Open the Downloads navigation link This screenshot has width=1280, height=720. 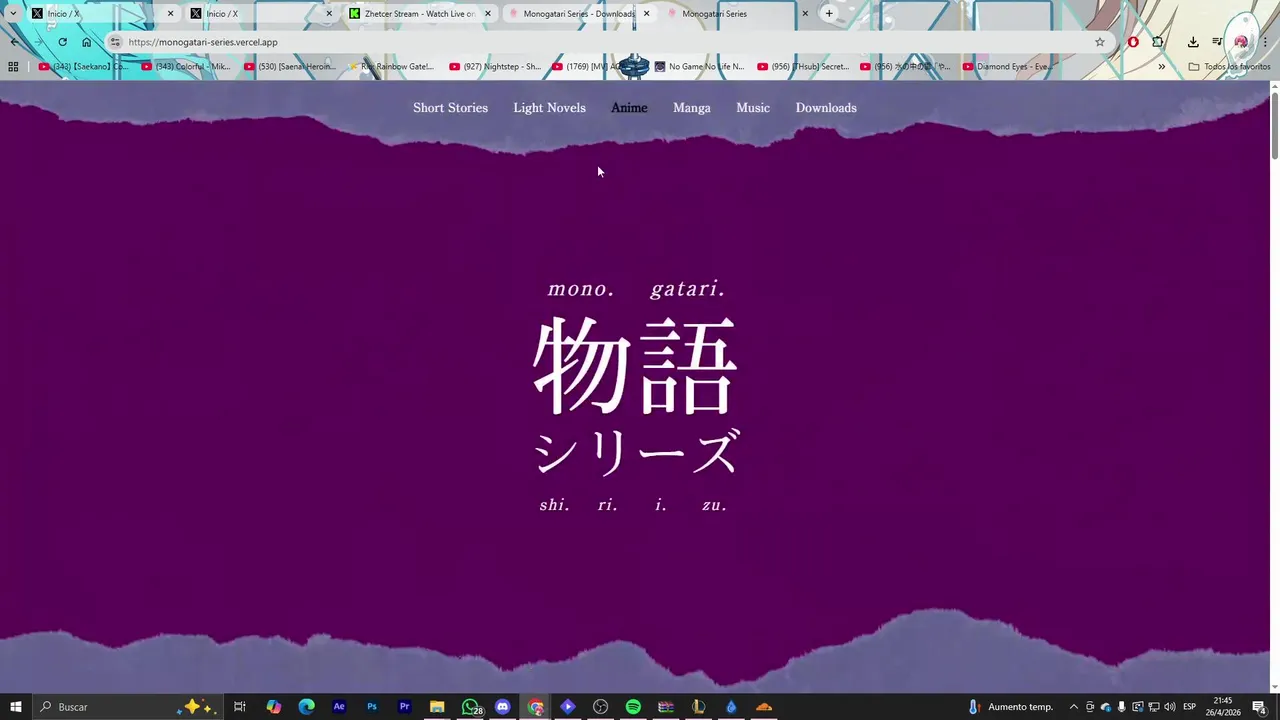[x=826, y=108]
